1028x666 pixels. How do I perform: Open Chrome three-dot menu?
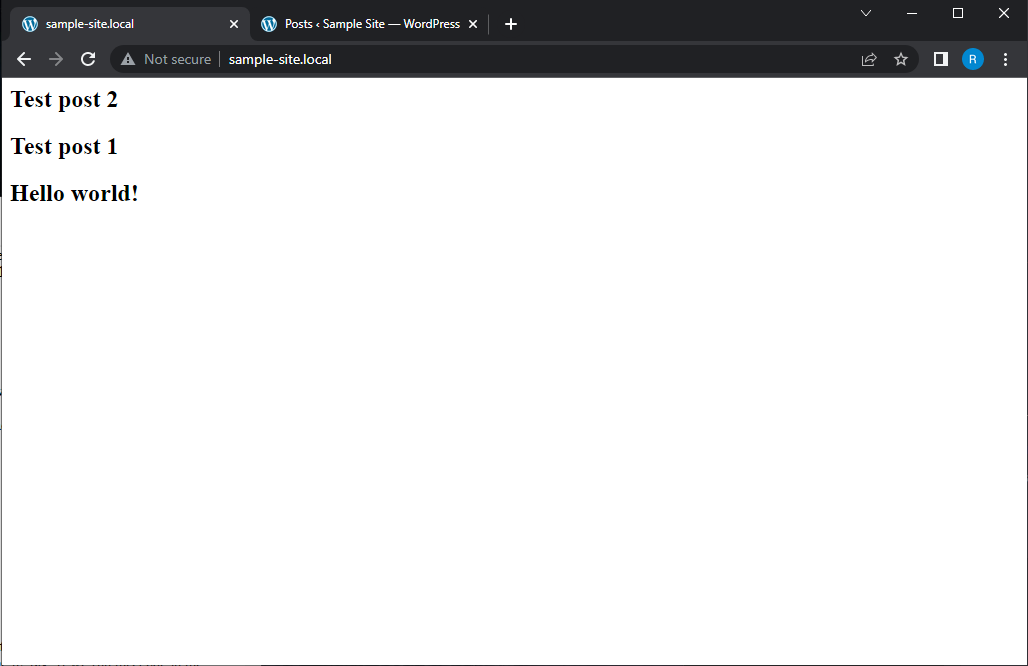click(1005, 60)
